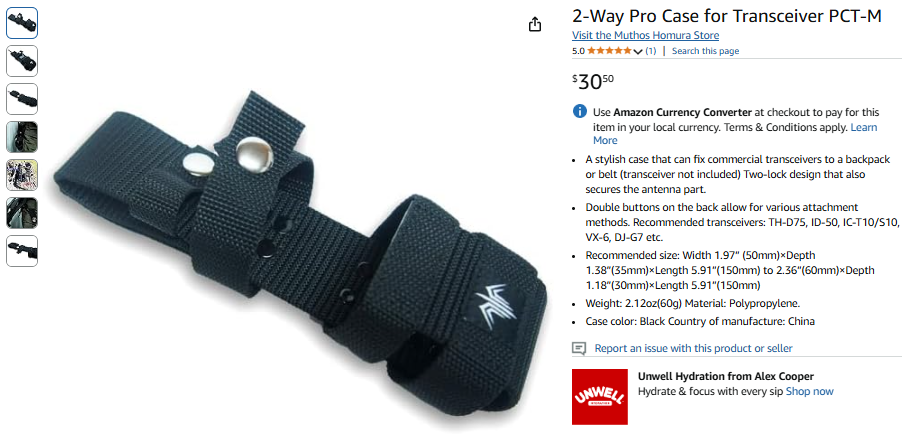907x434 pixels.
Task: Select the seventh product thumbnail
Action: pyautogui.click(x=22, y=251)
